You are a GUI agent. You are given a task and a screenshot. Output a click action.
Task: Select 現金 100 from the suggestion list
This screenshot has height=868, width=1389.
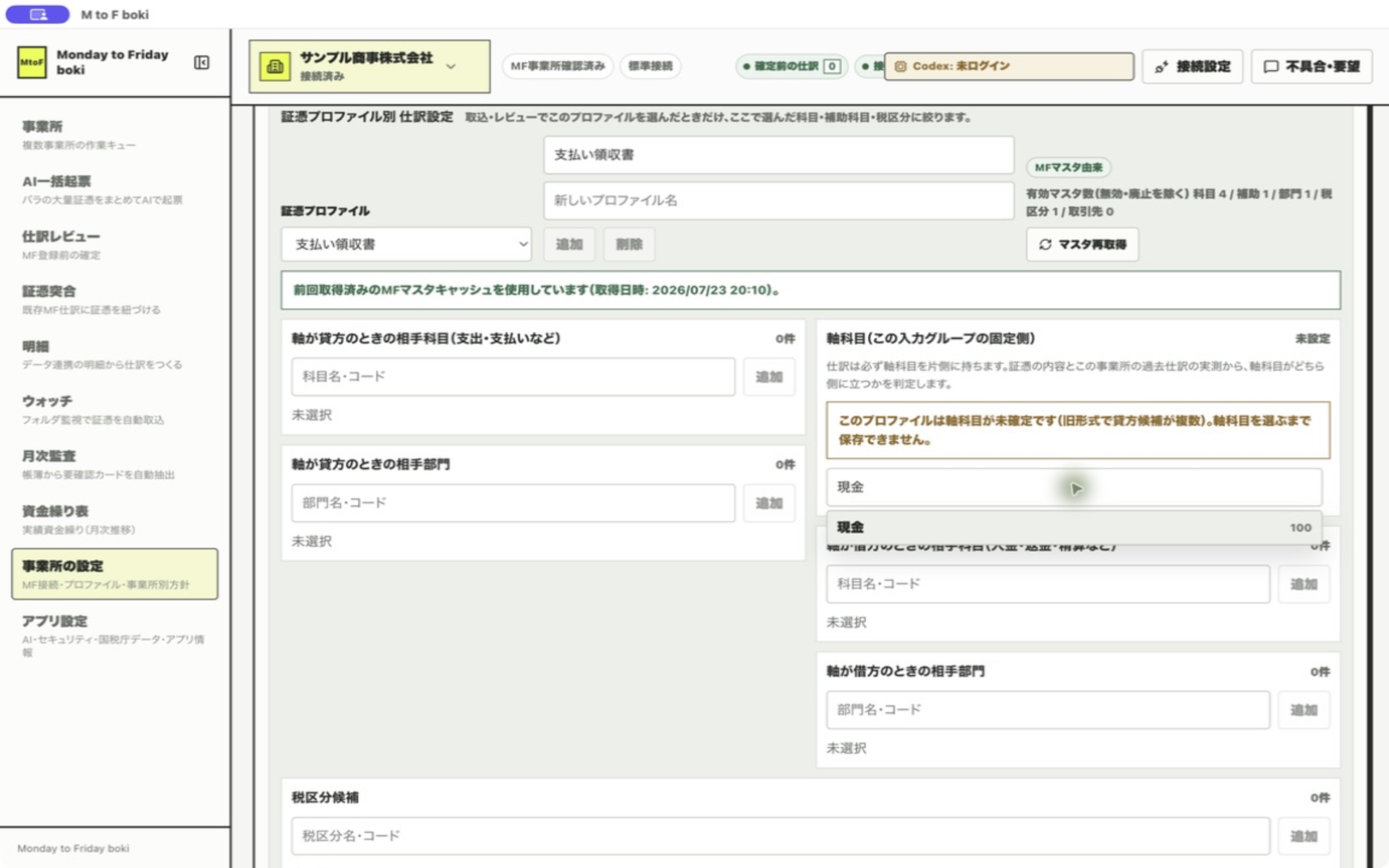pos(1074,527)
